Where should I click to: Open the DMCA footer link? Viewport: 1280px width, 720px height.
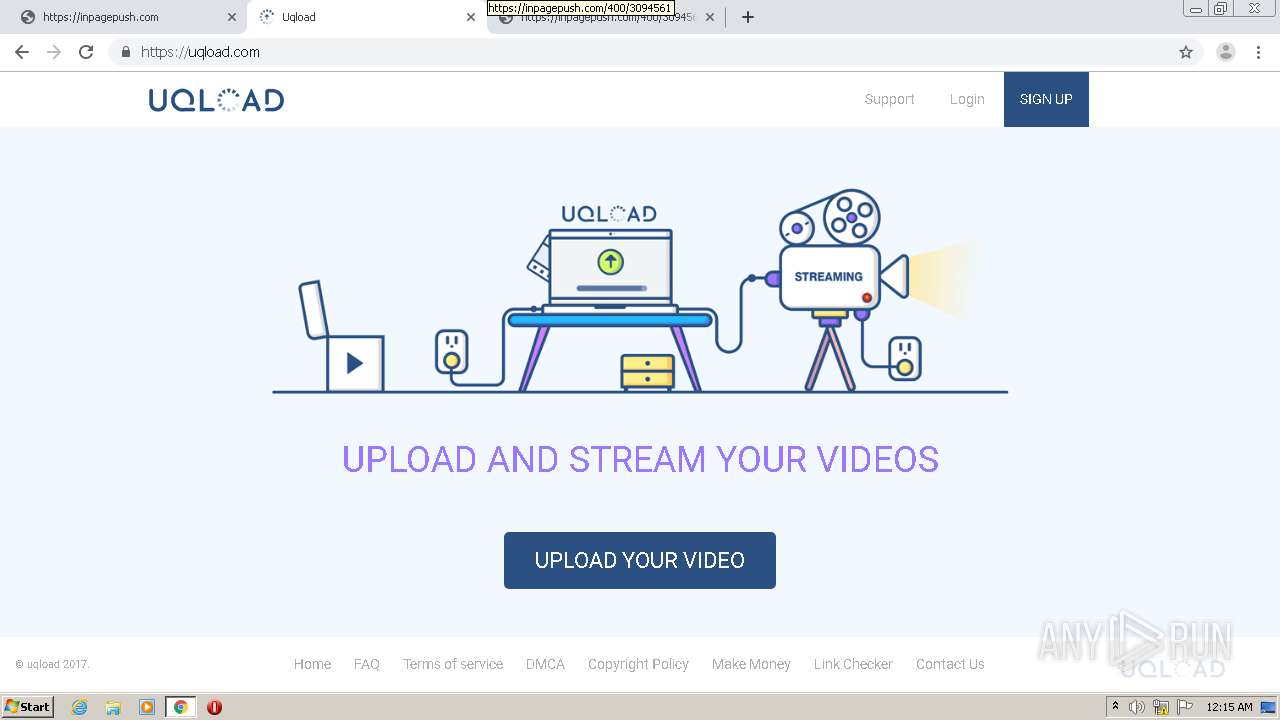point(545,664)
